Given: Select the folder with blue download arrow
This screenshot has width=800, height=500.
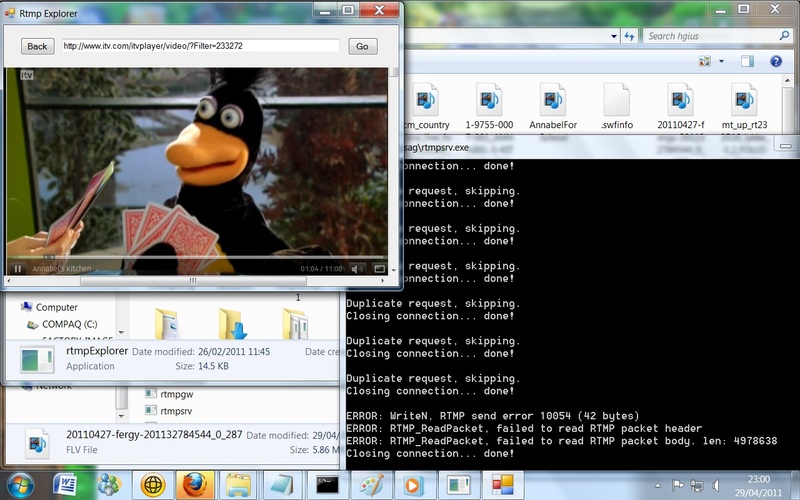Looking at the screenshot, I should (x=233, y=323).
